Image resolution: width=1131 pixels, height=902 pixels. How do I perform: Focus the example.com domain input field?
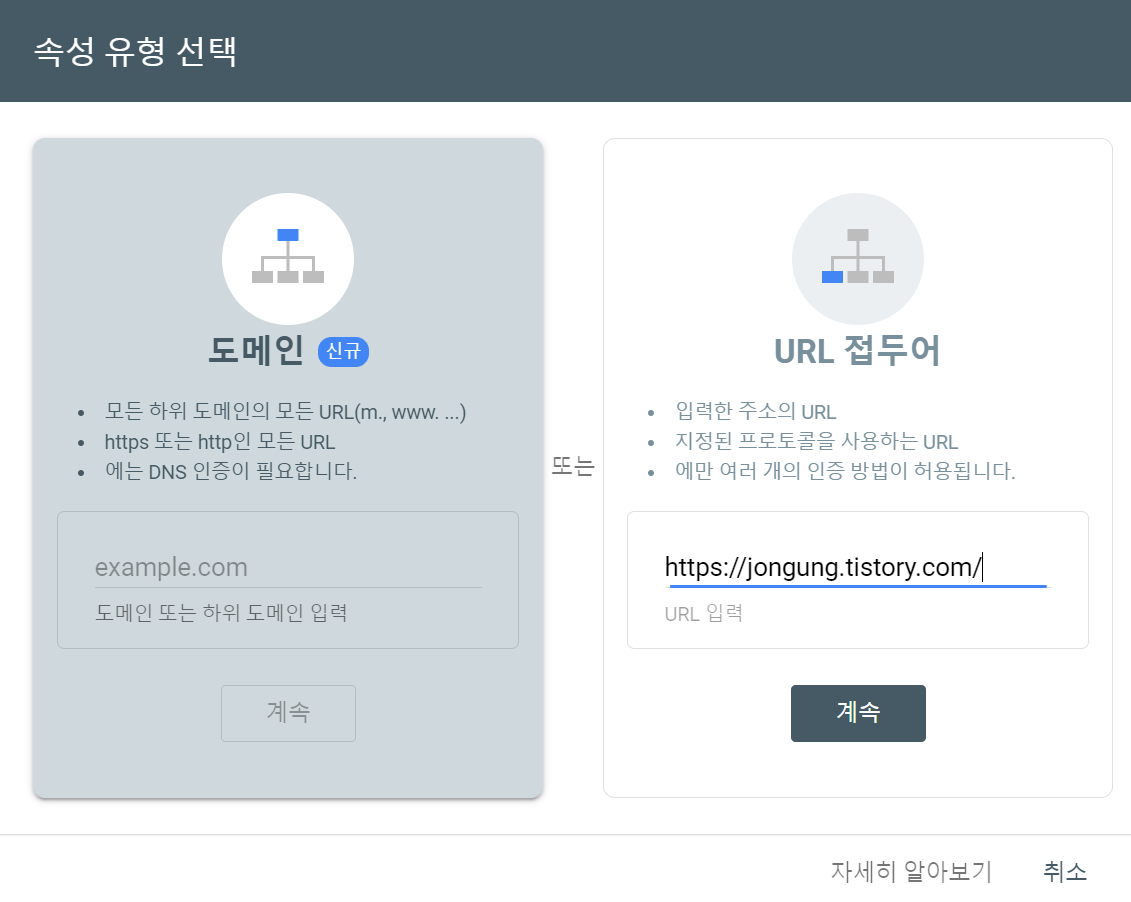pyautogui.click(x=288, y=567)
